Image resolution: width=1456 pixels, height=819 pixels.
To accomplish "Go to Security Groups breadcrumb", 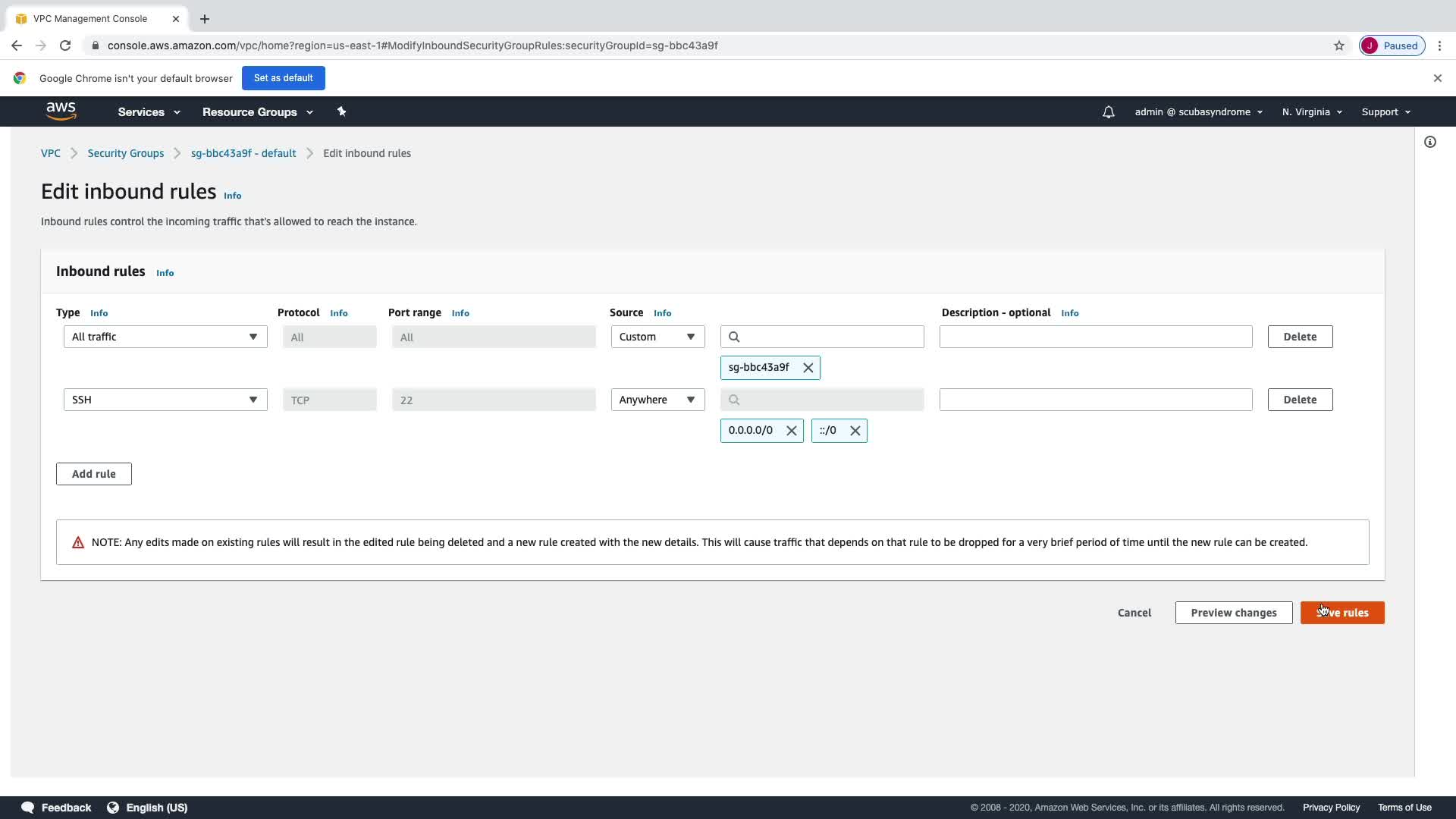I will click(126, 153).
